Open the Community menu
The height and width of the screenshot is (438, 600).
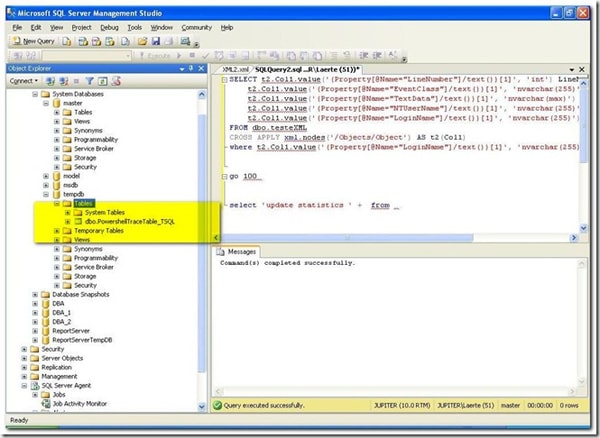197,28
